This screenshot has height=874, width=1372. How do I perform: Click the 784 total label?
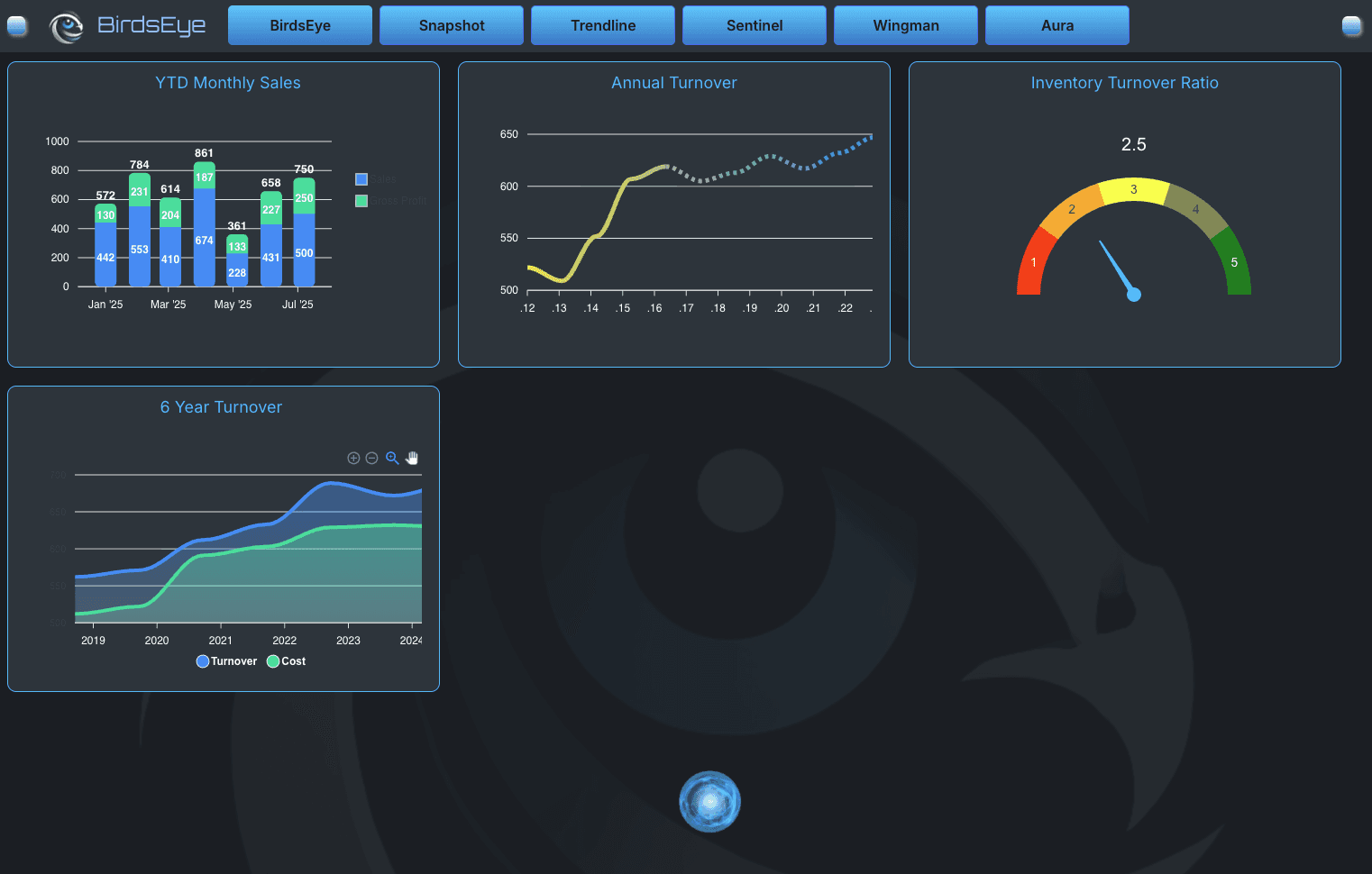140,165
